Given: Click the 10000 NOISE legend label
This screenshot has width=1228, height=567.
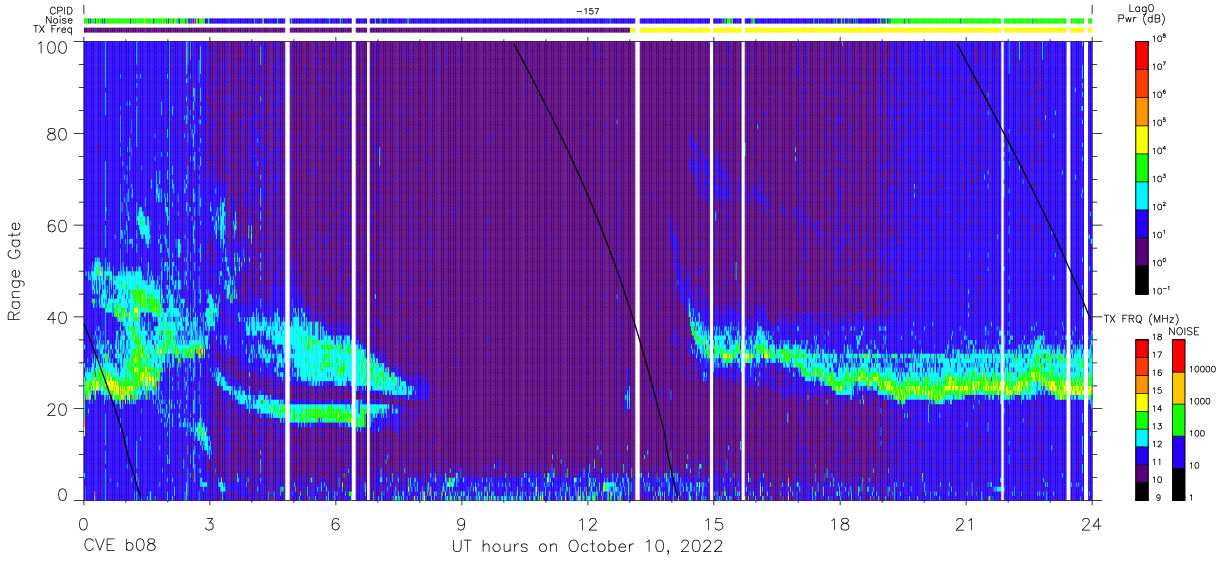Looking at the screenshot, I should pos(1202,370).
